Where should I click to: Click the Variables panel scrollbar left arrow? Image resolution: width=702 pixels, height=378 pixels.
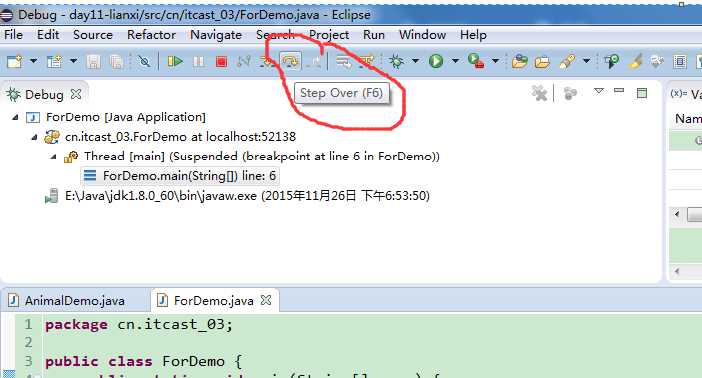[676, 214]
